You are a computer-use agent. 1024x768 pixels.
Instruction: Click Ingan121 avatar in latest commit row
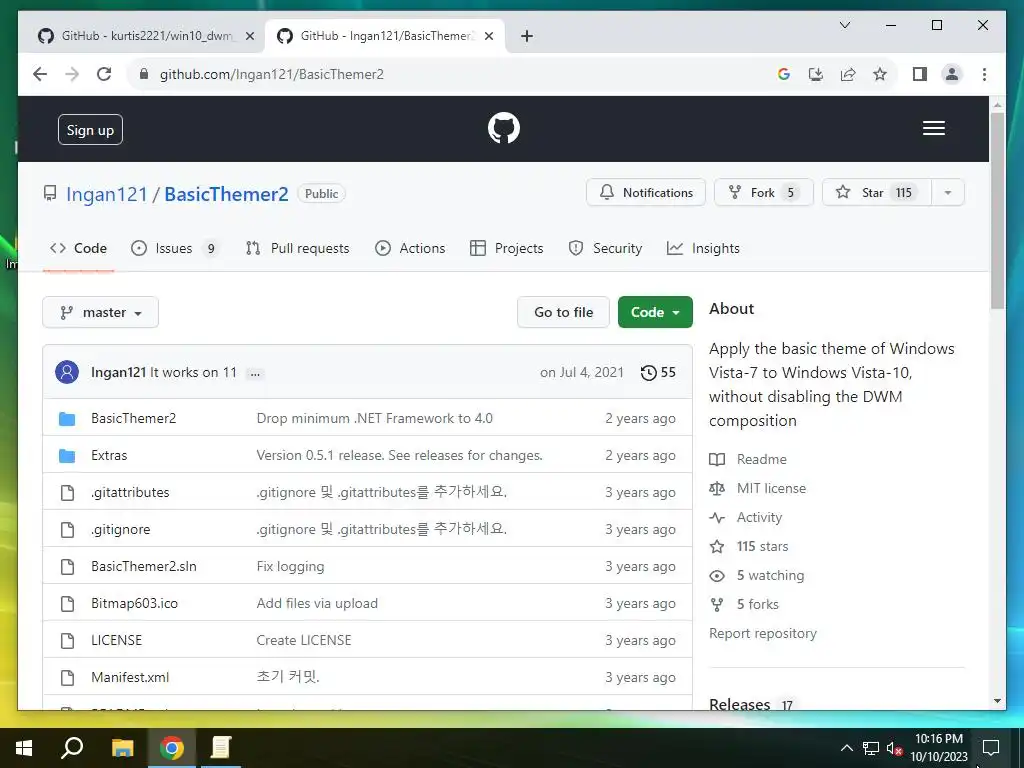(x=67, y=372)
